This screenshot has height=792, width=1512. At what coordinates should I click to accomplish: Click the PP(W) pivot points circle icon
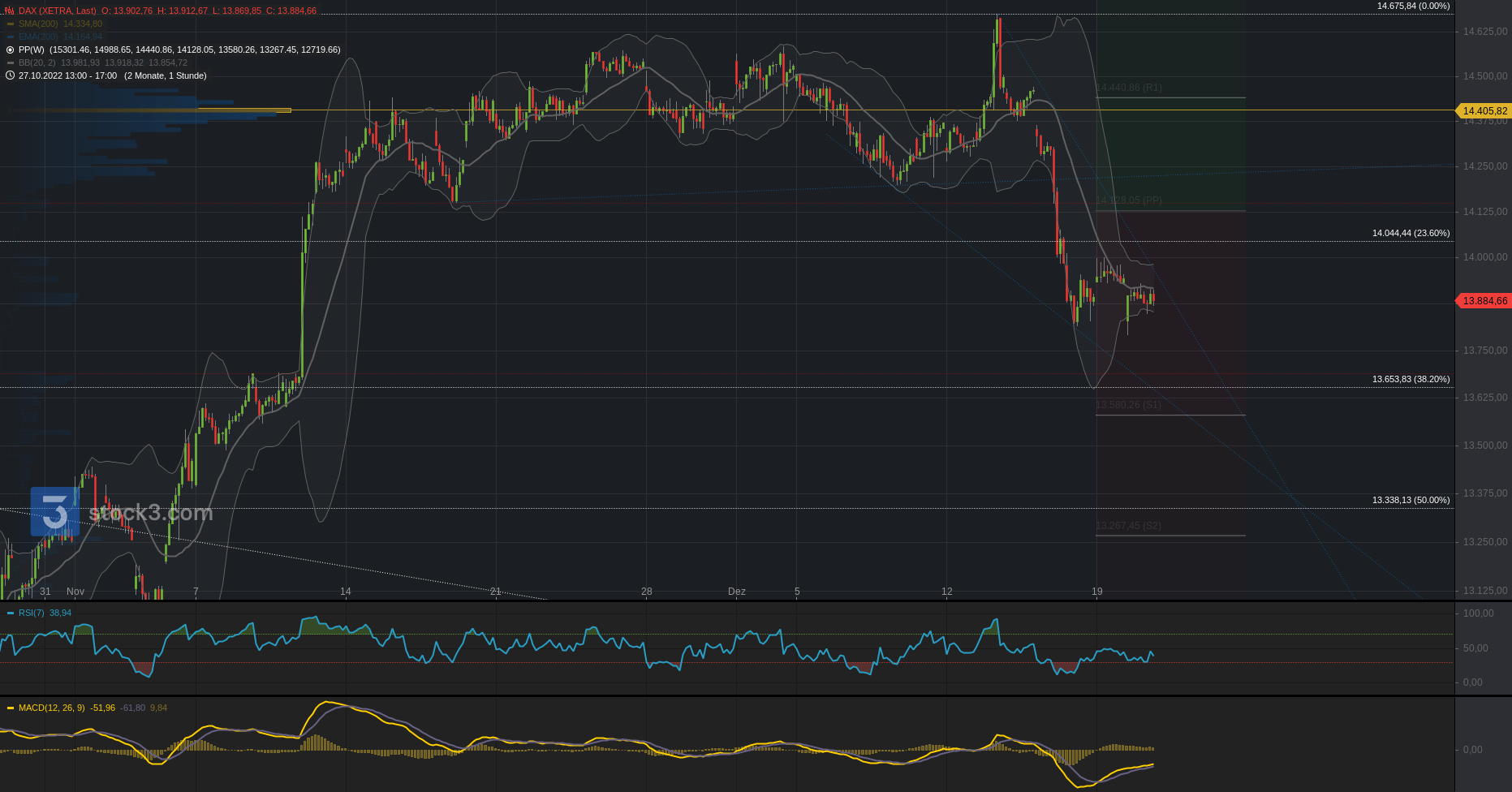[x=10, y=49]
